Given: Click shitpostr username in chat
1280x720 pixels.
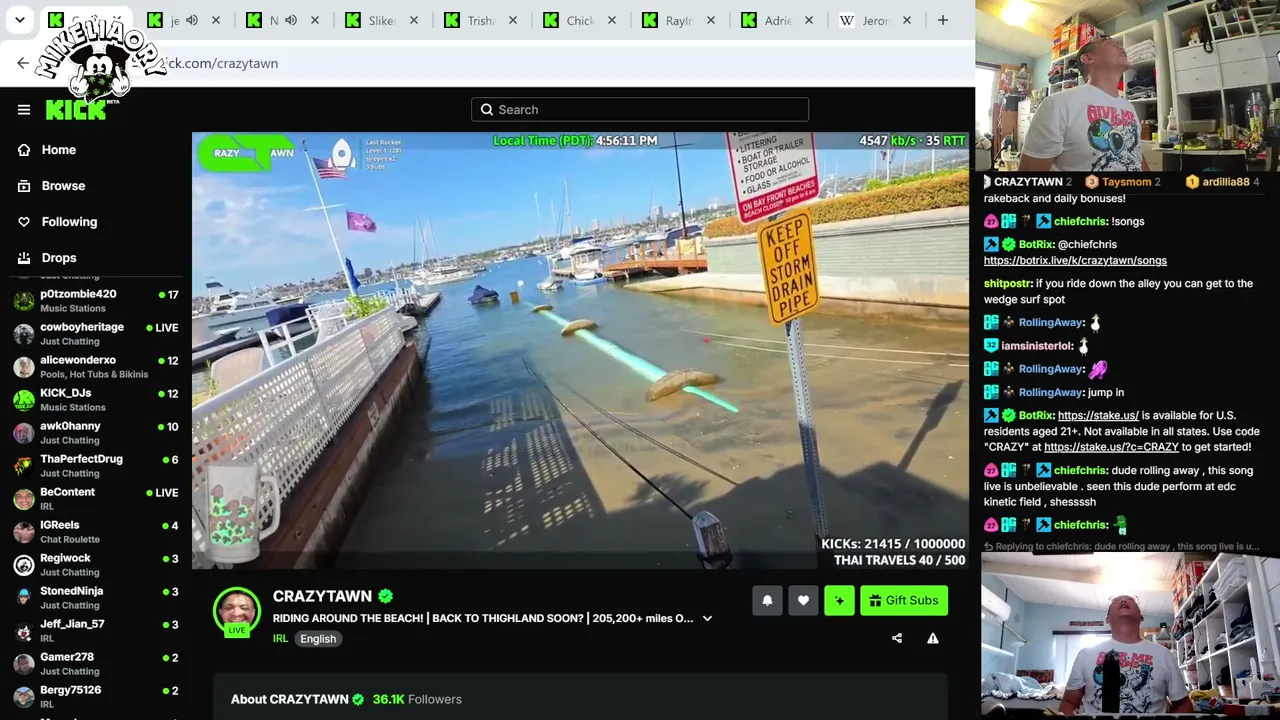Looking at the screenshot, I should point(1008,283).
